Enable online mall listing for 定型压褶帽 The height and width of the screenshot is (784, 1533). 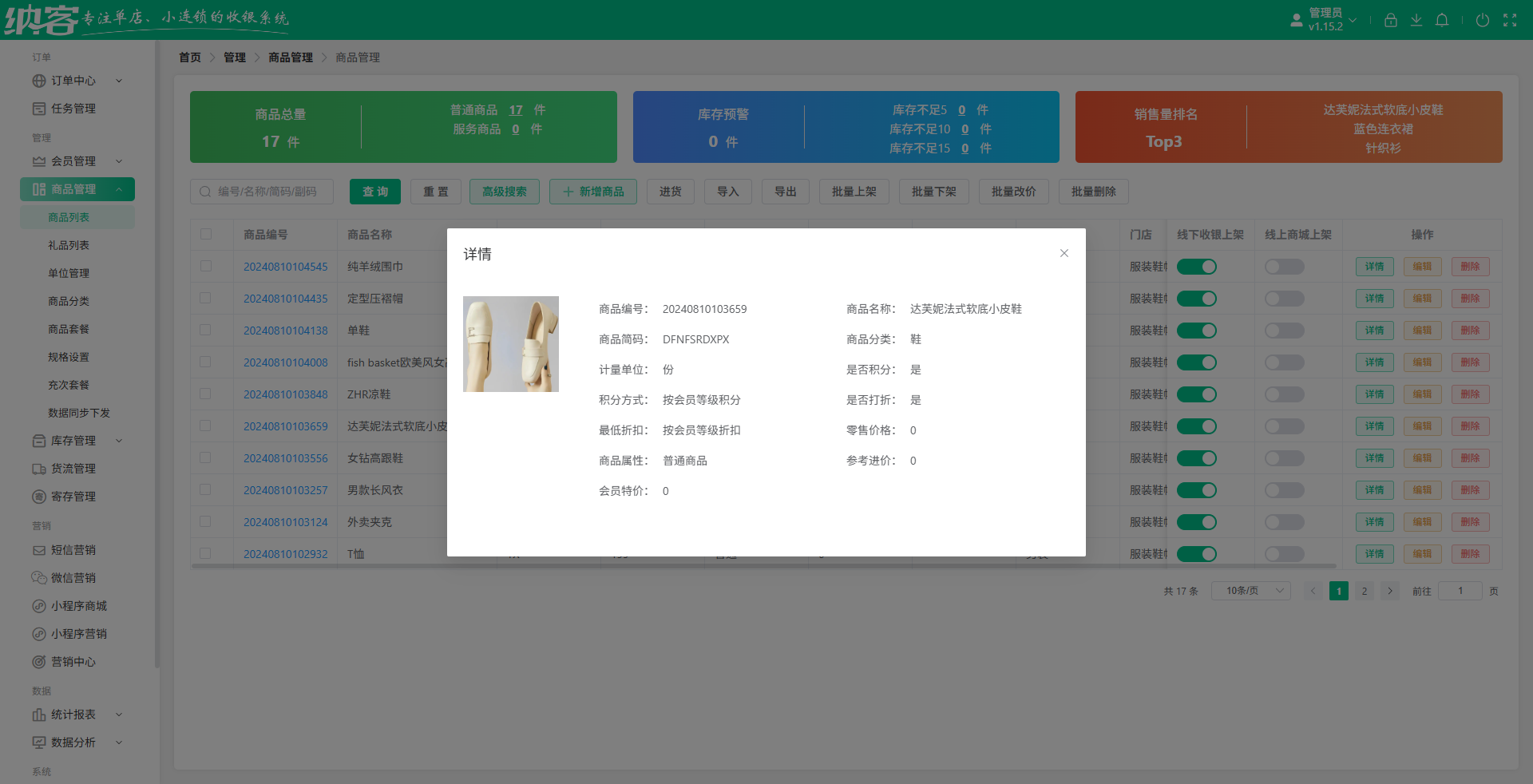click(1284, 299)
